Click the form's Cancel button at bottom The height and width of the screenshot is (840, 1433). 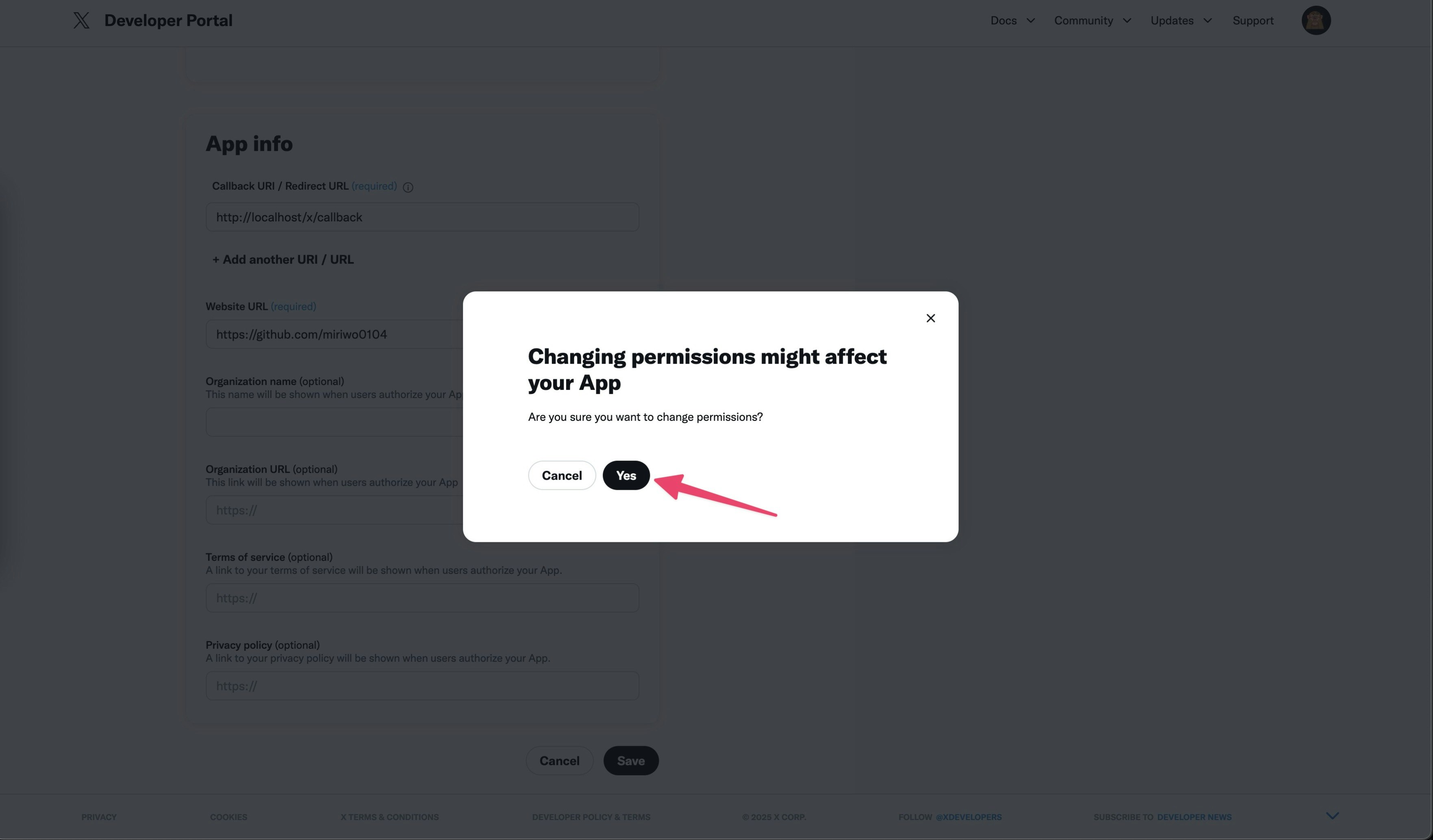[x=560, y=760]
